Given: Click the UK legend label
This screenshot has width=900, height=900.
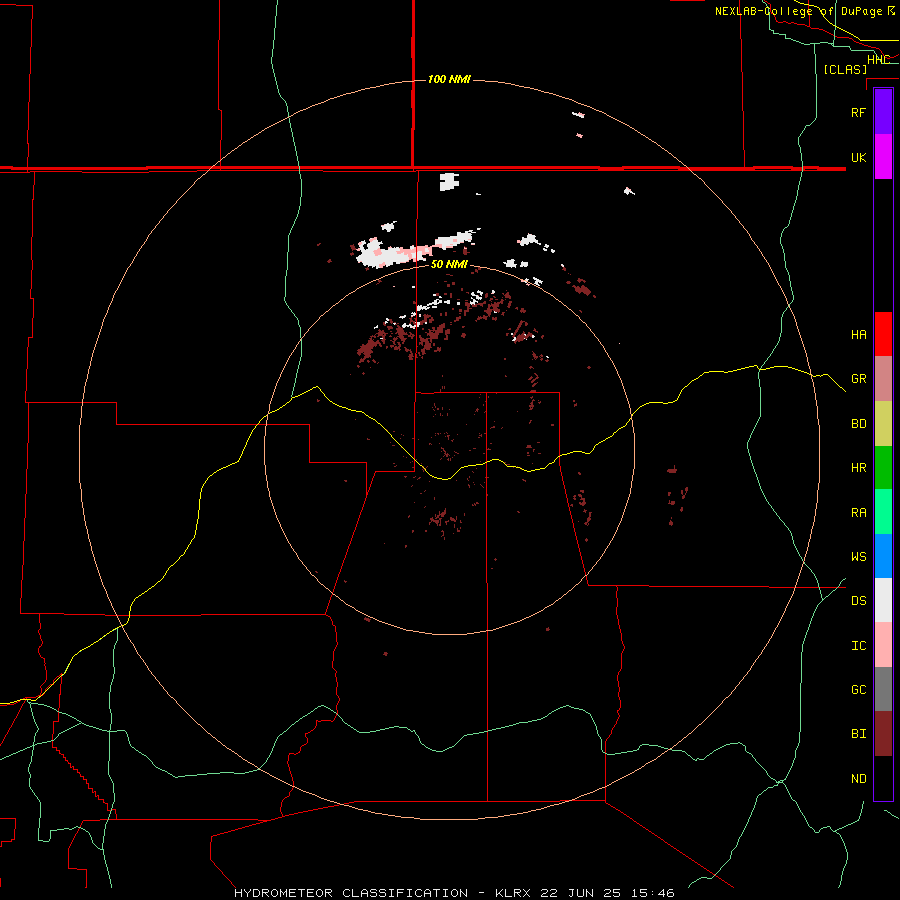Looking at the screenshot, I should 858,157.
